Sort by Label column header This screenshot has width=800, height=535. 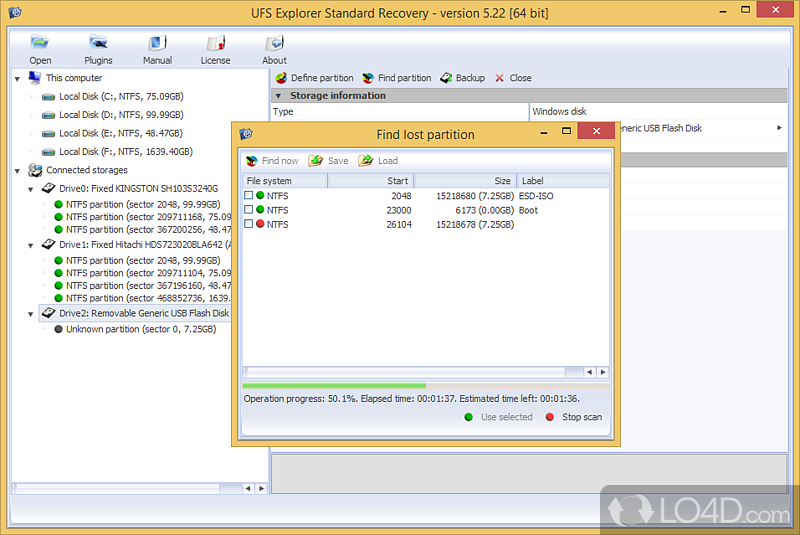click(x=563, y=181)
